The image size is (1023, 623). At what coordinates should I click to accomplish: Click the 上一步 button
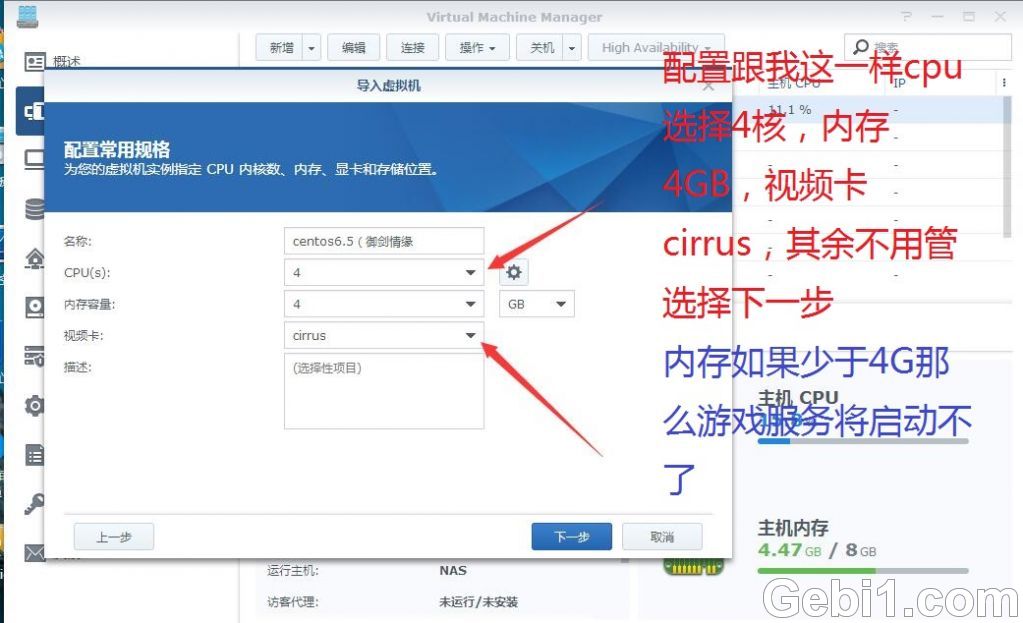click(113, 536)
